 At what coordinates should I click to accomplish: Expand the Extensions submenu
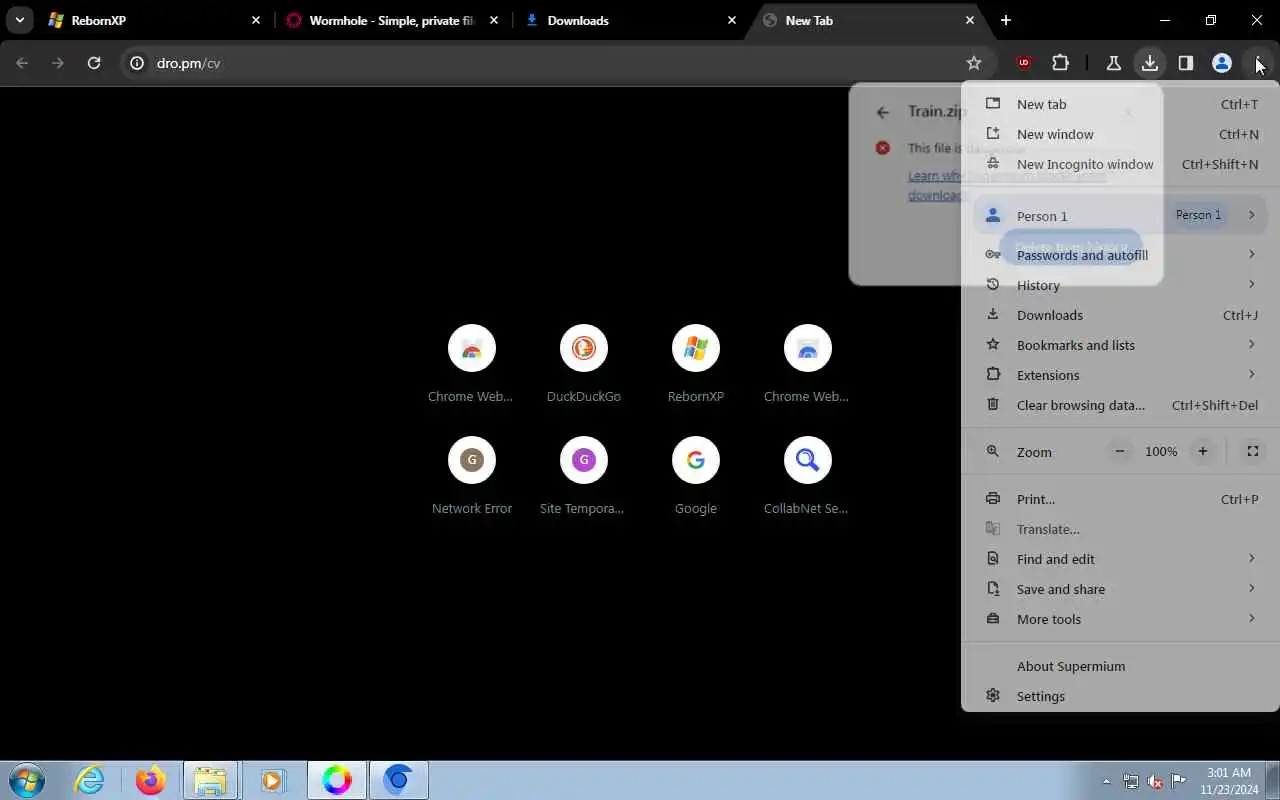(x=1120, y=375)
